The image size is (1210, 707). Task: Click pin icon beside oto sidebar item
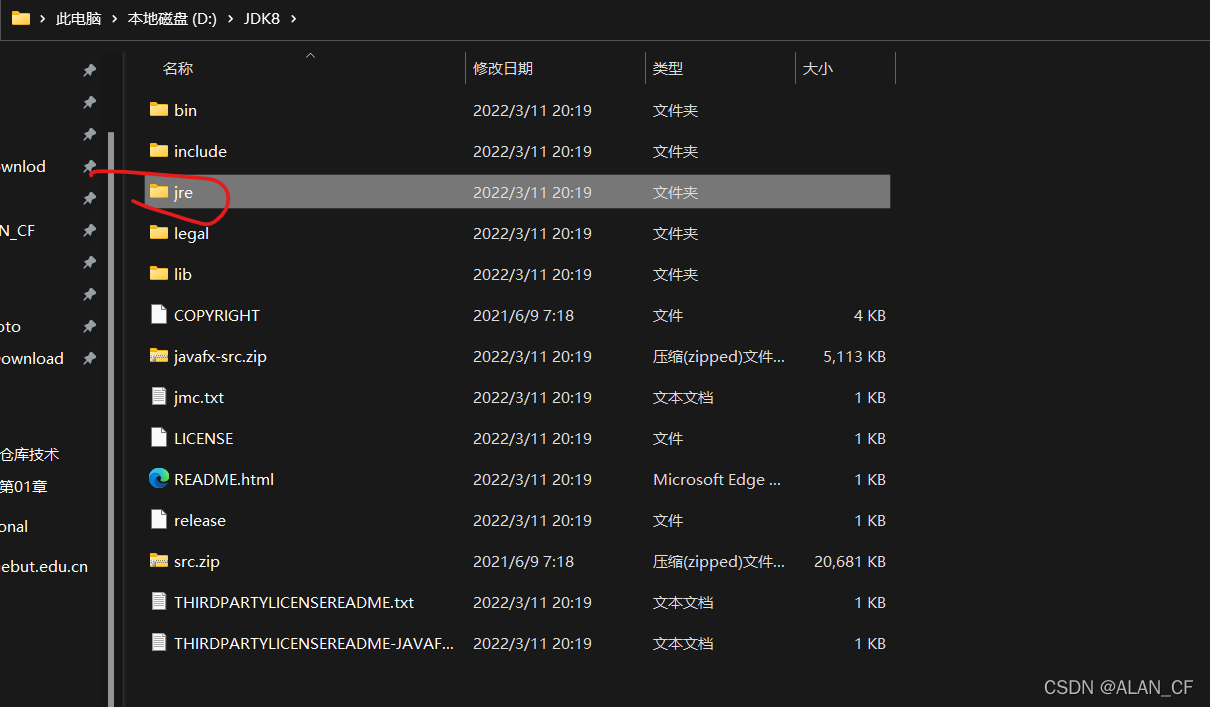(x=89, y=327)
